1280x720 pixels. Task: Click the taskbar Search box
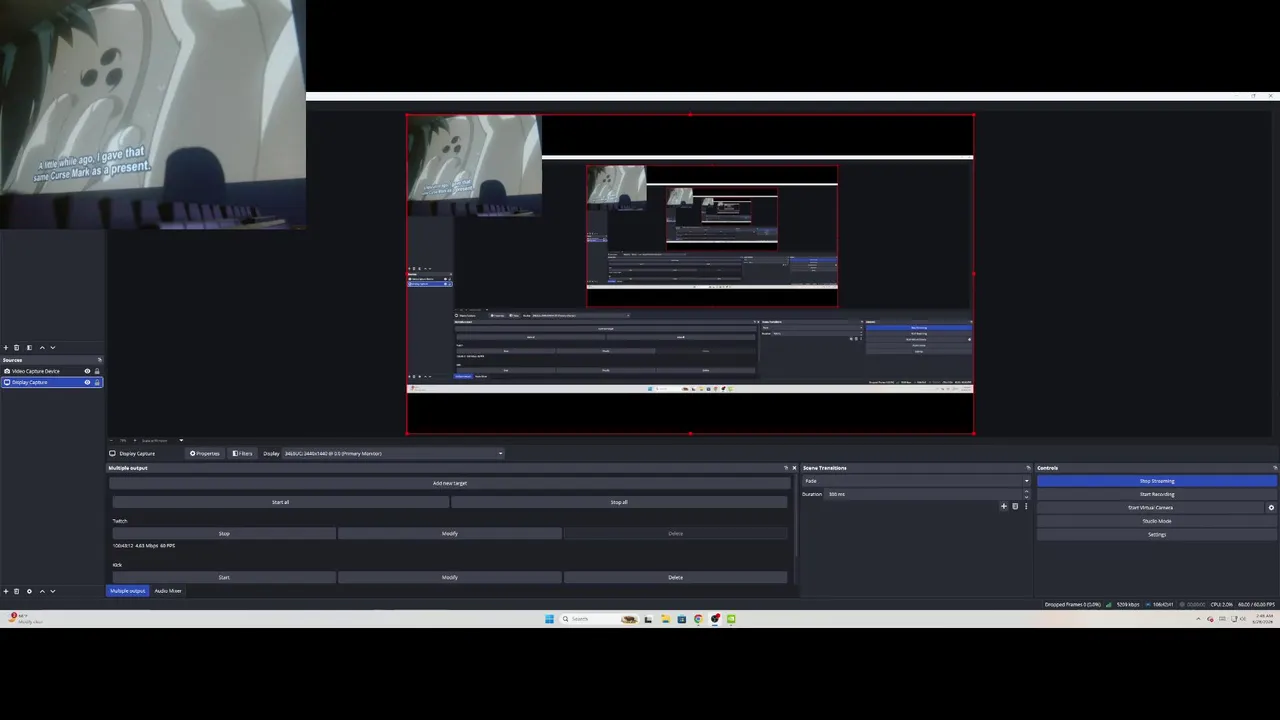point(600,619)
